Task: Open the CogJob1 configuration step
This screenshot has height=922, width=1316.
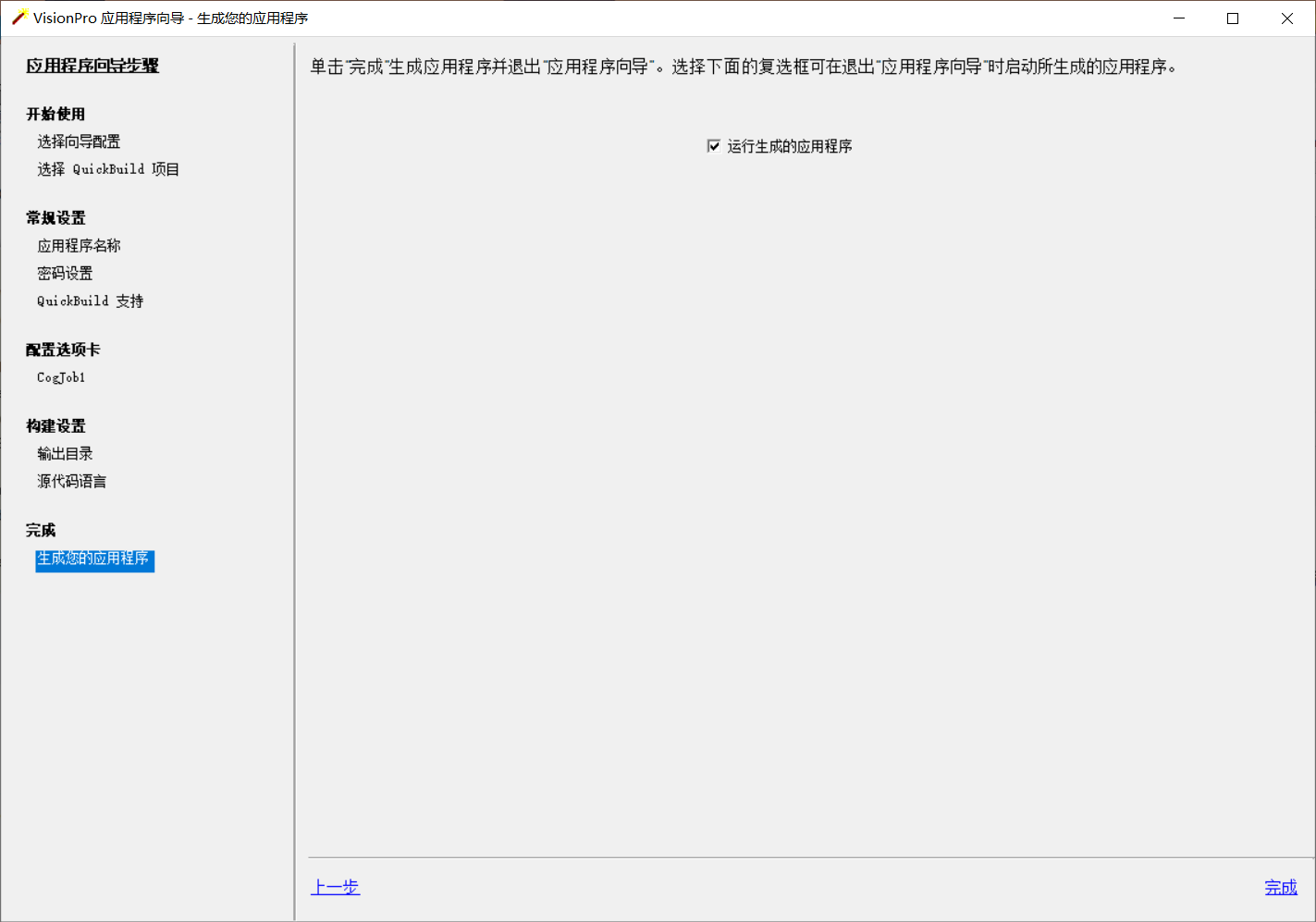Action: click(61, 377)
